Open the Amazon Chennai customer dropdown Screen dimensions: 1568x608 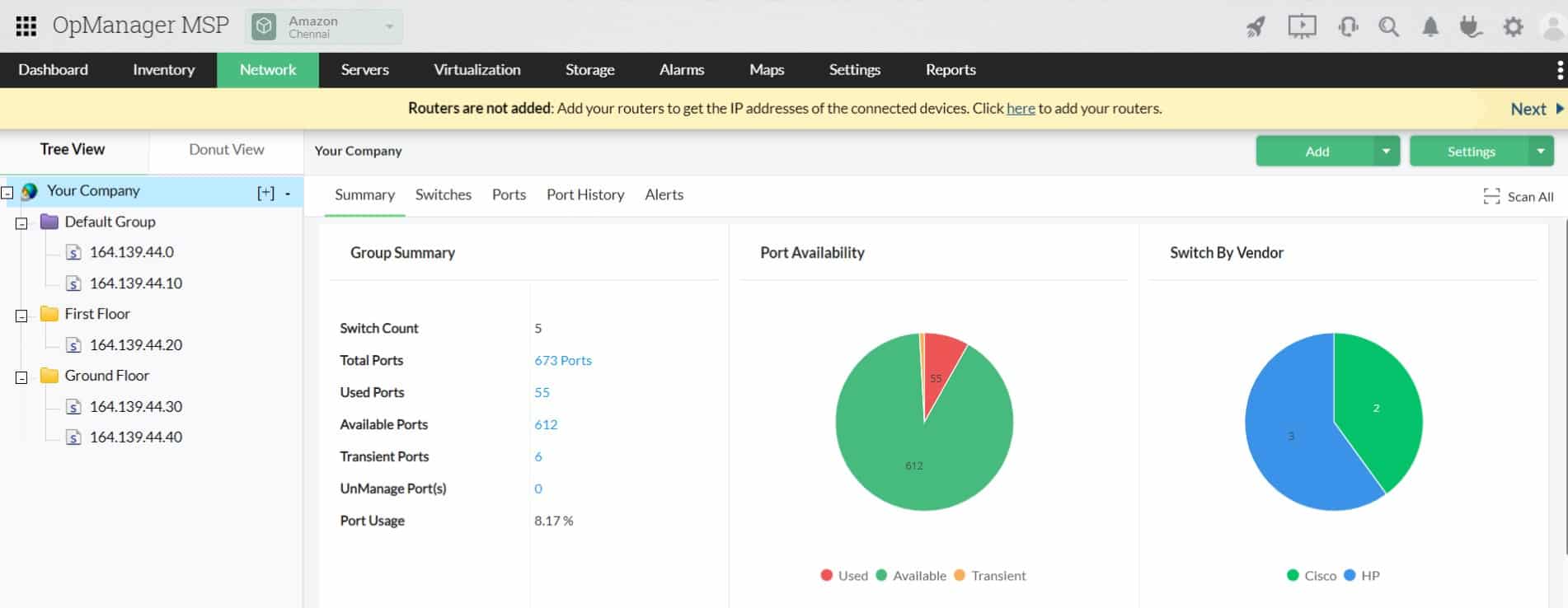325,27
